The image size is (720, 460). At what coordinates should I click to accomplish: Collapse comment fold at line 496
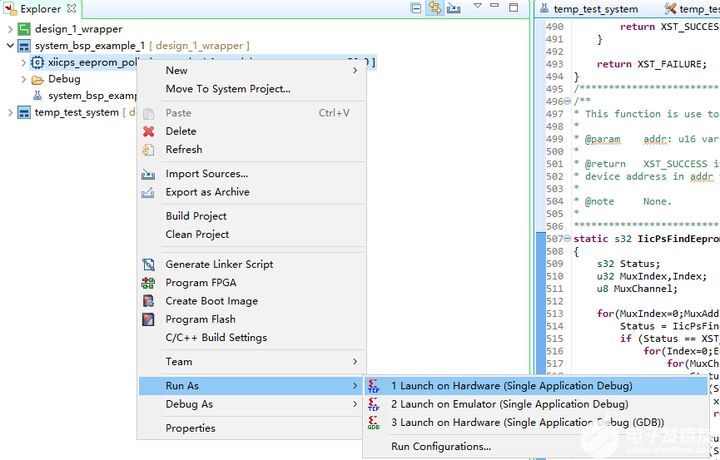pos(568,101)
